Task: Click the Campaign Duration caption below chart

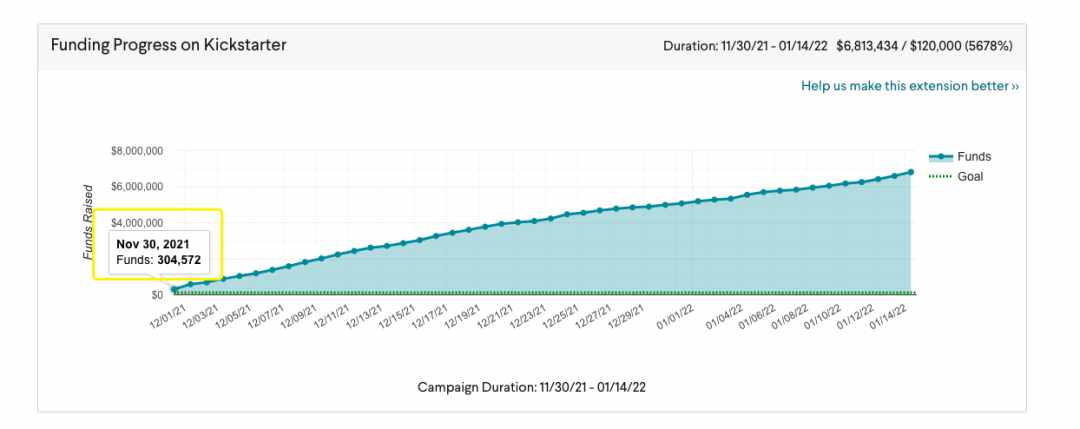Action: click(532, 387)
